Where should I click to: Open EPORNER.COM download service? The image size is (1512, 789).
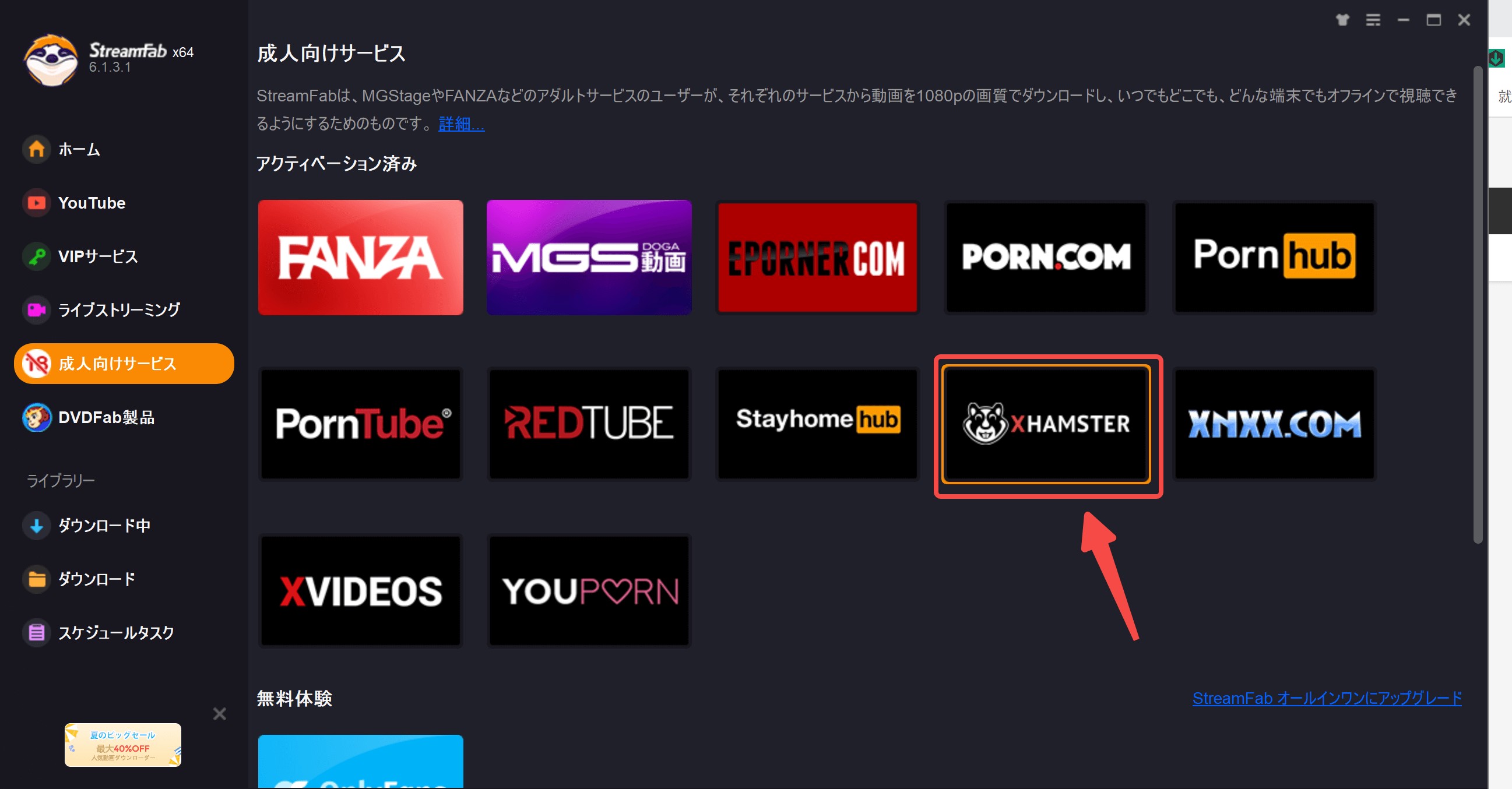coord(817,256)
